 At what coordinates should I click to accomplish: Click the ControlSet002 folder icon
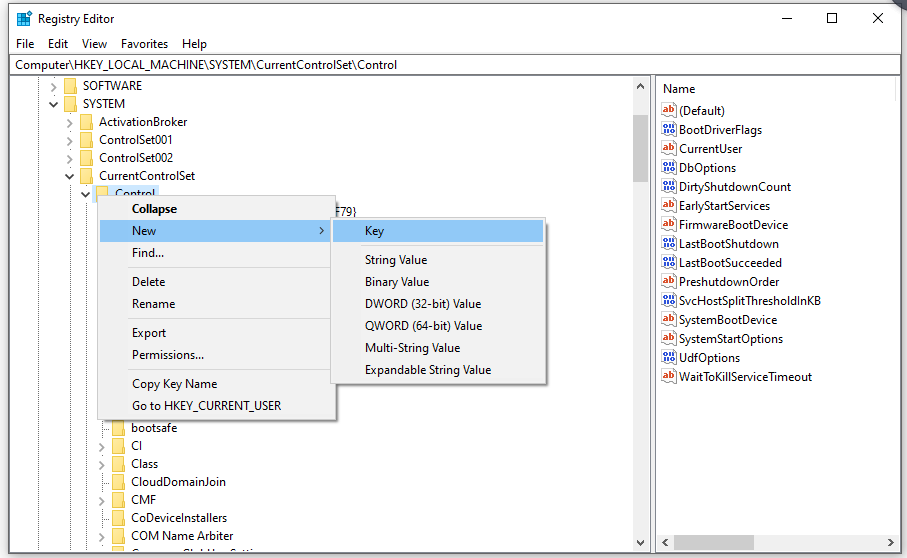click(x=86, y=157)
